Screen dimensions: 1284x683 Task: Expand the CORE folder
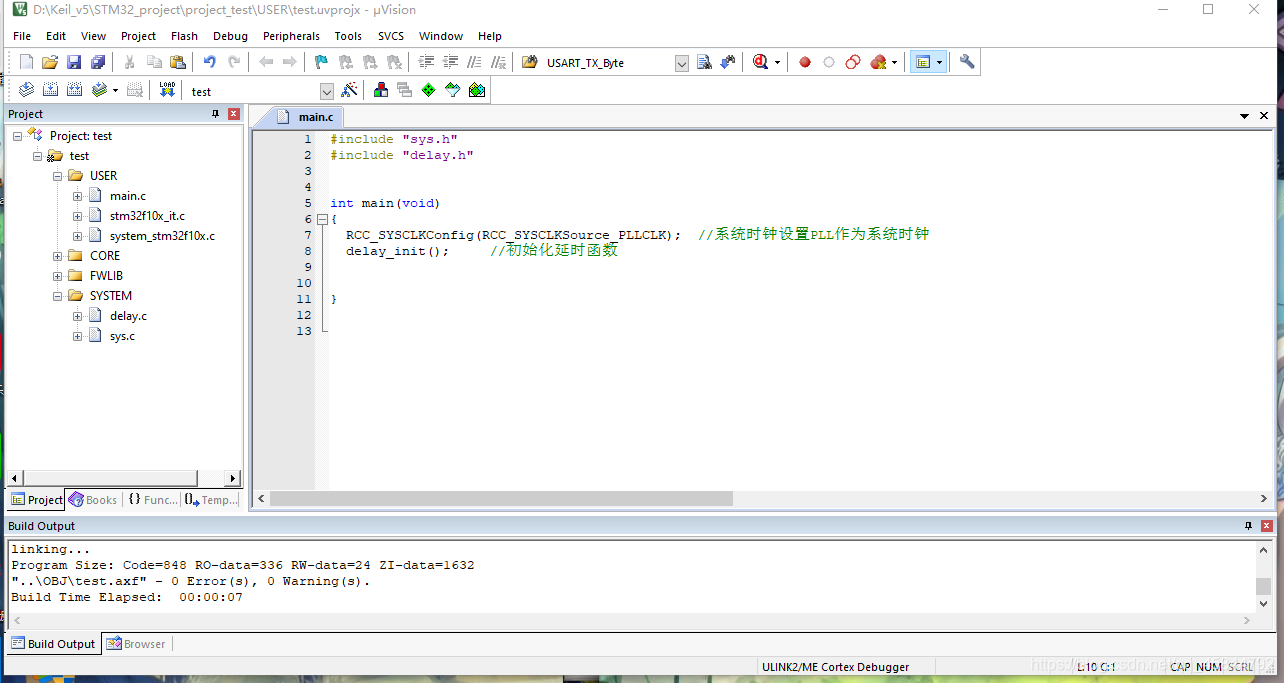[58, 256]
